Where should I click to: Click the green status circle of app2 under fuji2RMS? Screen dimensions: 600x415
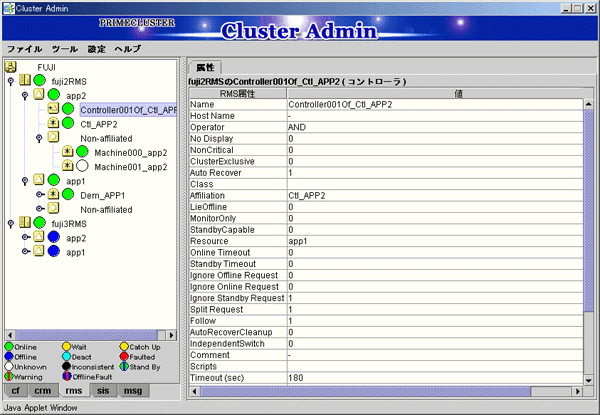tap(54, 94)
